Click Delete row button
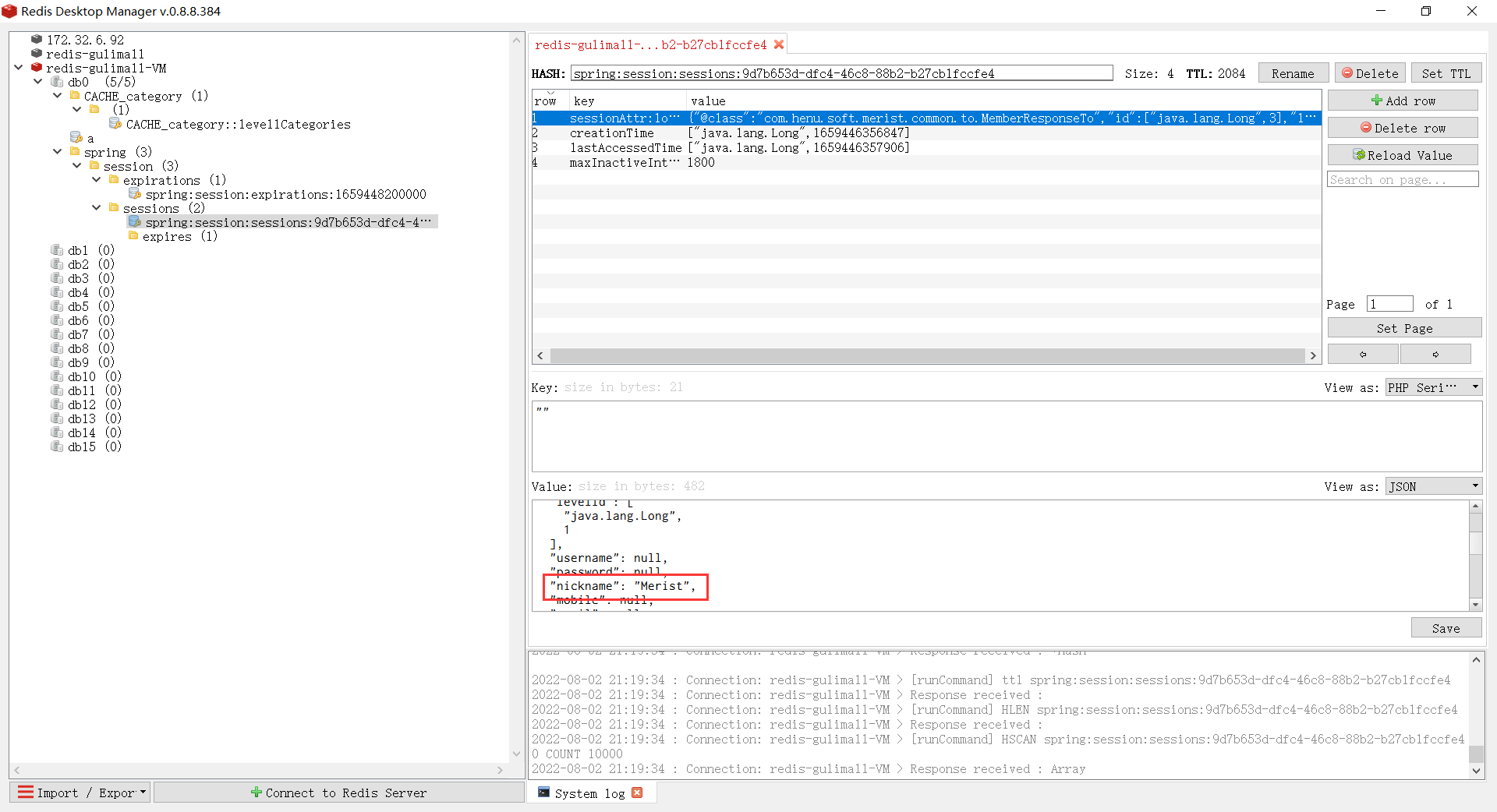 point(1403,128)
